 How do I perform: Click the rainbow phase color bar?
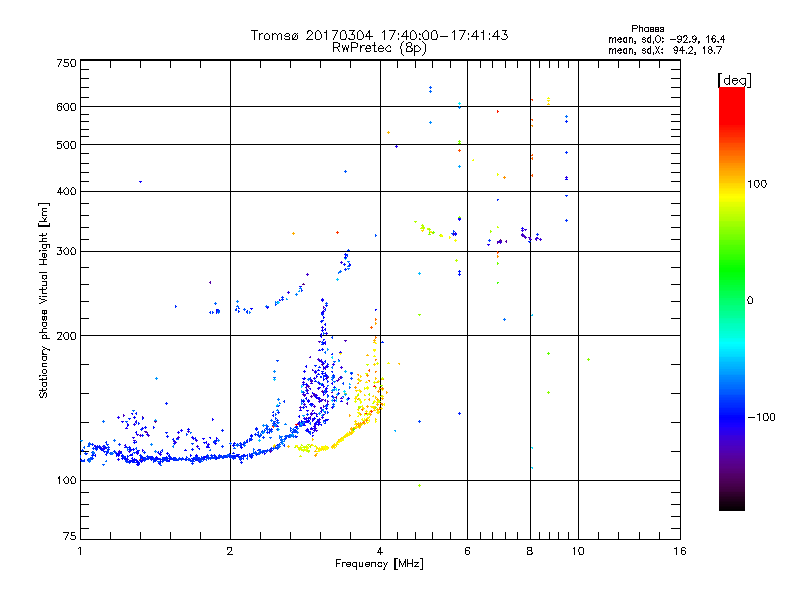tap(732, 298)
